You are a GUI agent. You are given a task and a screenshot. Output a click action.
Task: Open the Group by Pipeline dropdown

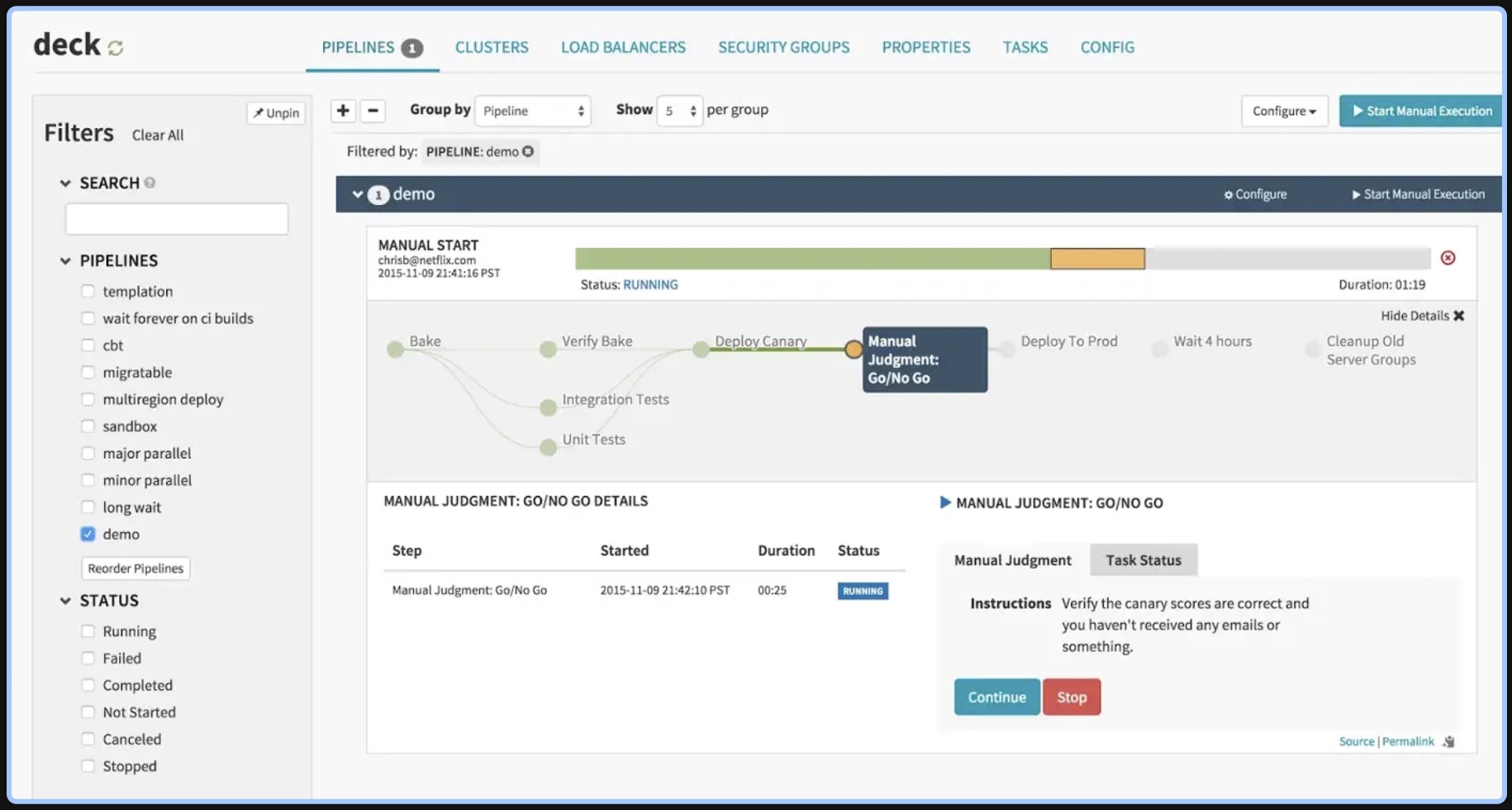click(533, 111)
